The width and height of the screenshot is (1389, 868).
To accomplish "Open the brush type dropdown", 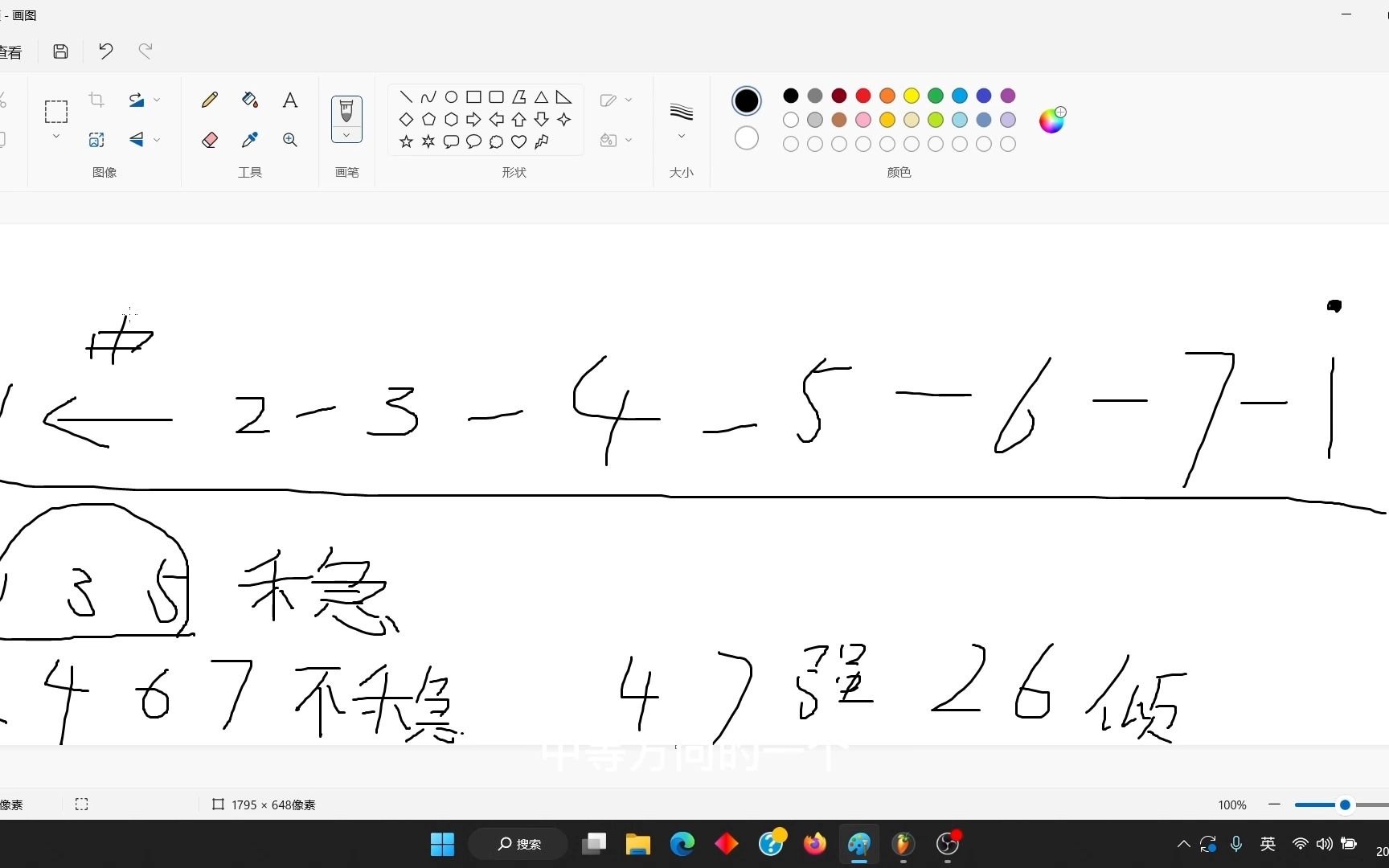I will pyautogui.click(x=346, y=136).
